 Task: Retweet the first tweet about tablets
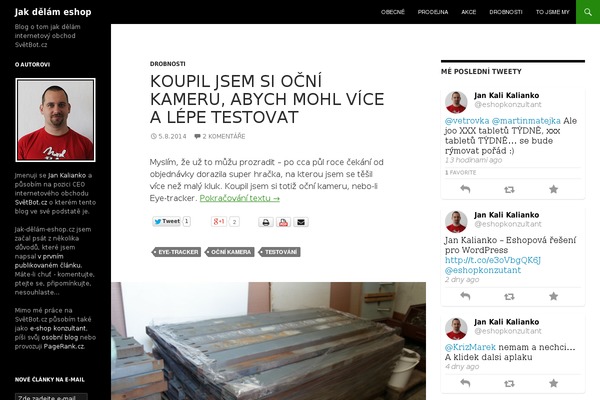(x=509, y=189)
